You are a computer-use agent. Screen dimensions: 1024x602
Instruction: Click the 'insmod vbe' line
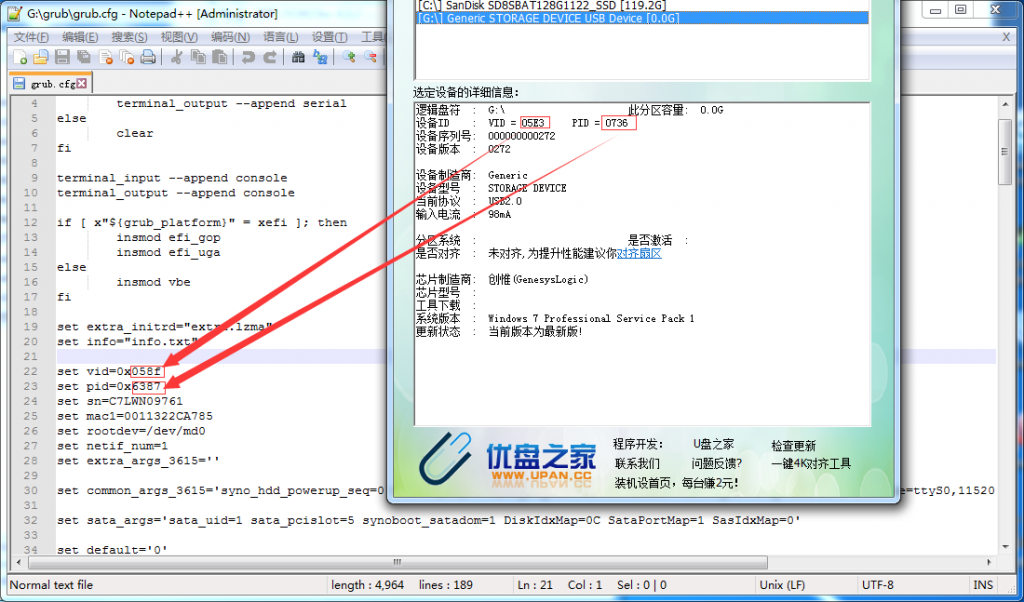[153, 282]
